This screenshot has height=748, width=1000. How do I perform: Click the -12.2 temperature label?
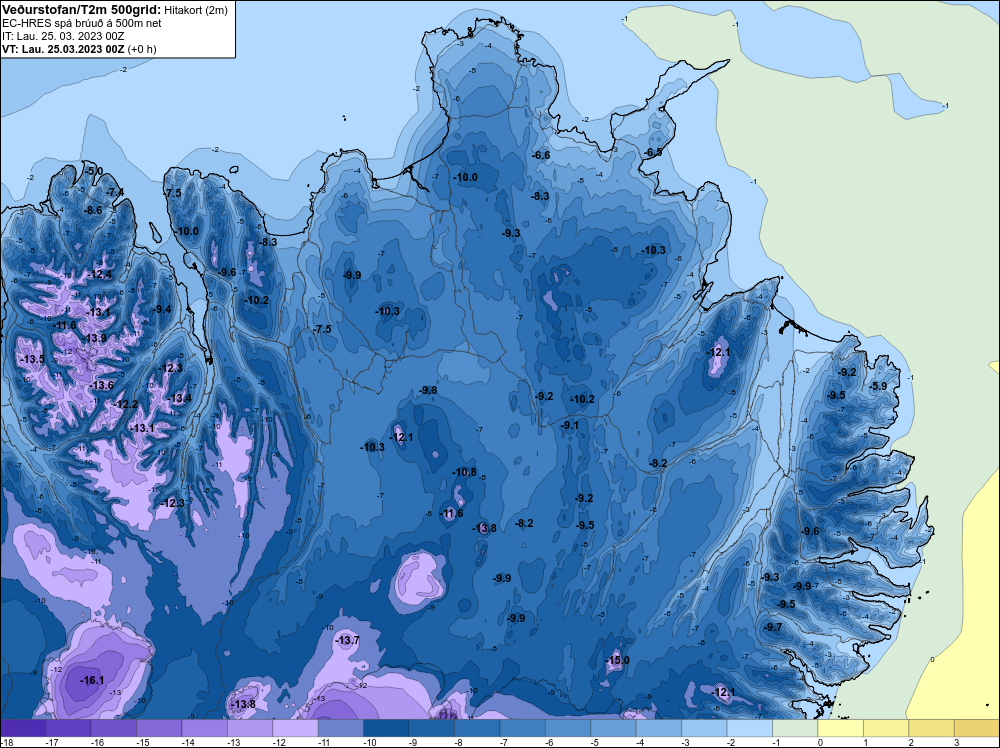click(126, 404)
